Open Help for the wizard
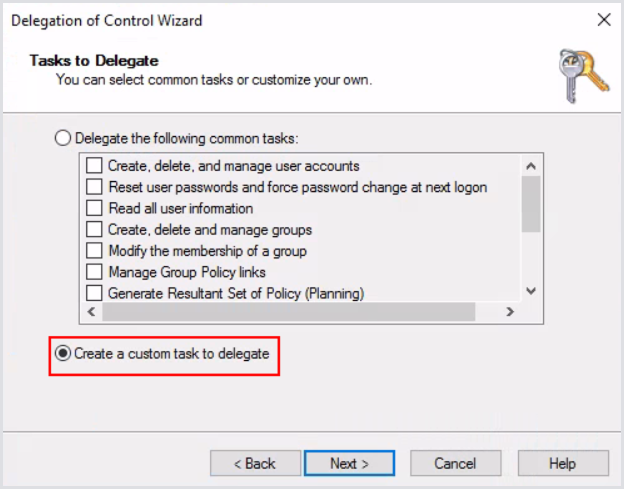The height and width of the screenshot is (489, 624). [563, 463]
